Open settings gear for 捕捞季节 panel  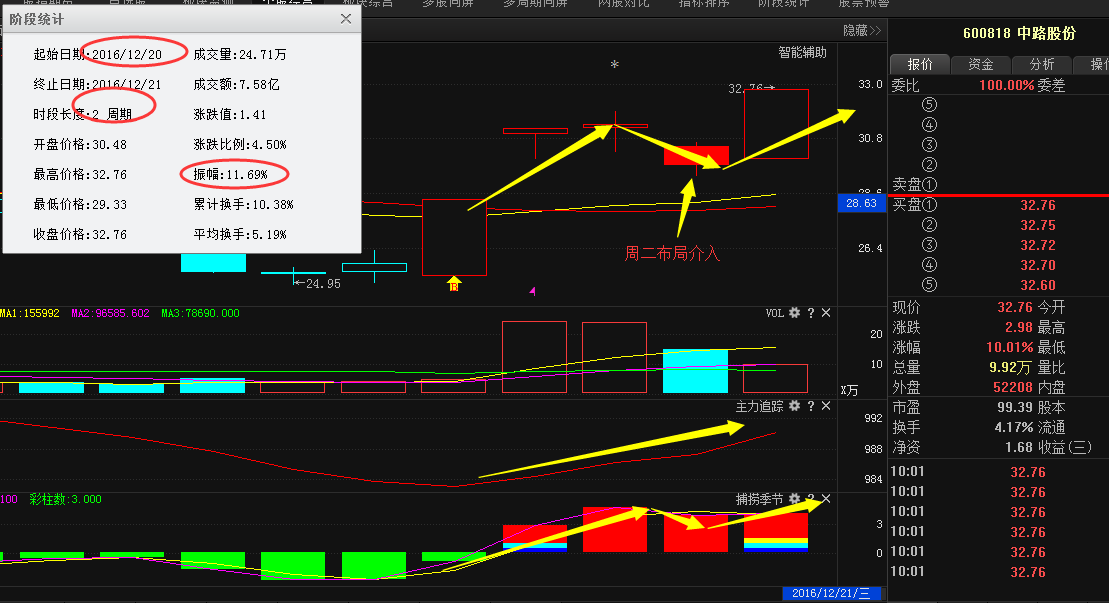point(794,498)
